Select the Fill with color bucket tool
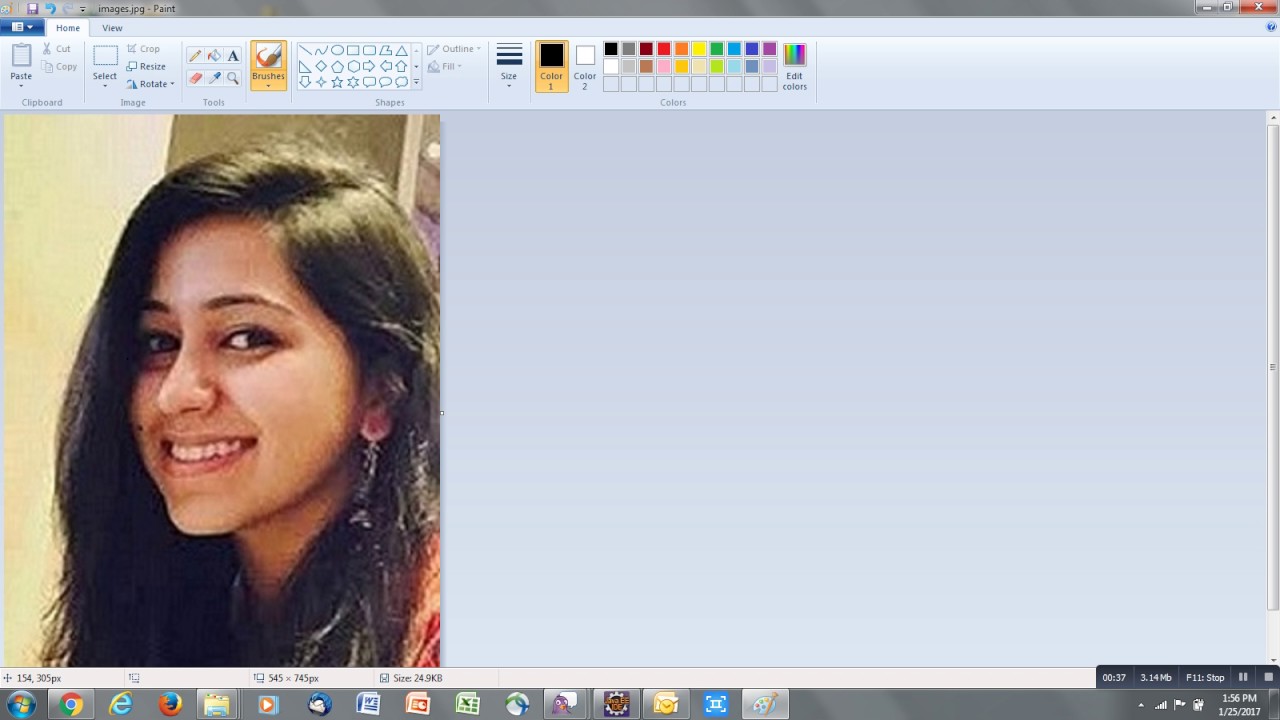Viewport: 1280px width, 720px height. point(214,56)
